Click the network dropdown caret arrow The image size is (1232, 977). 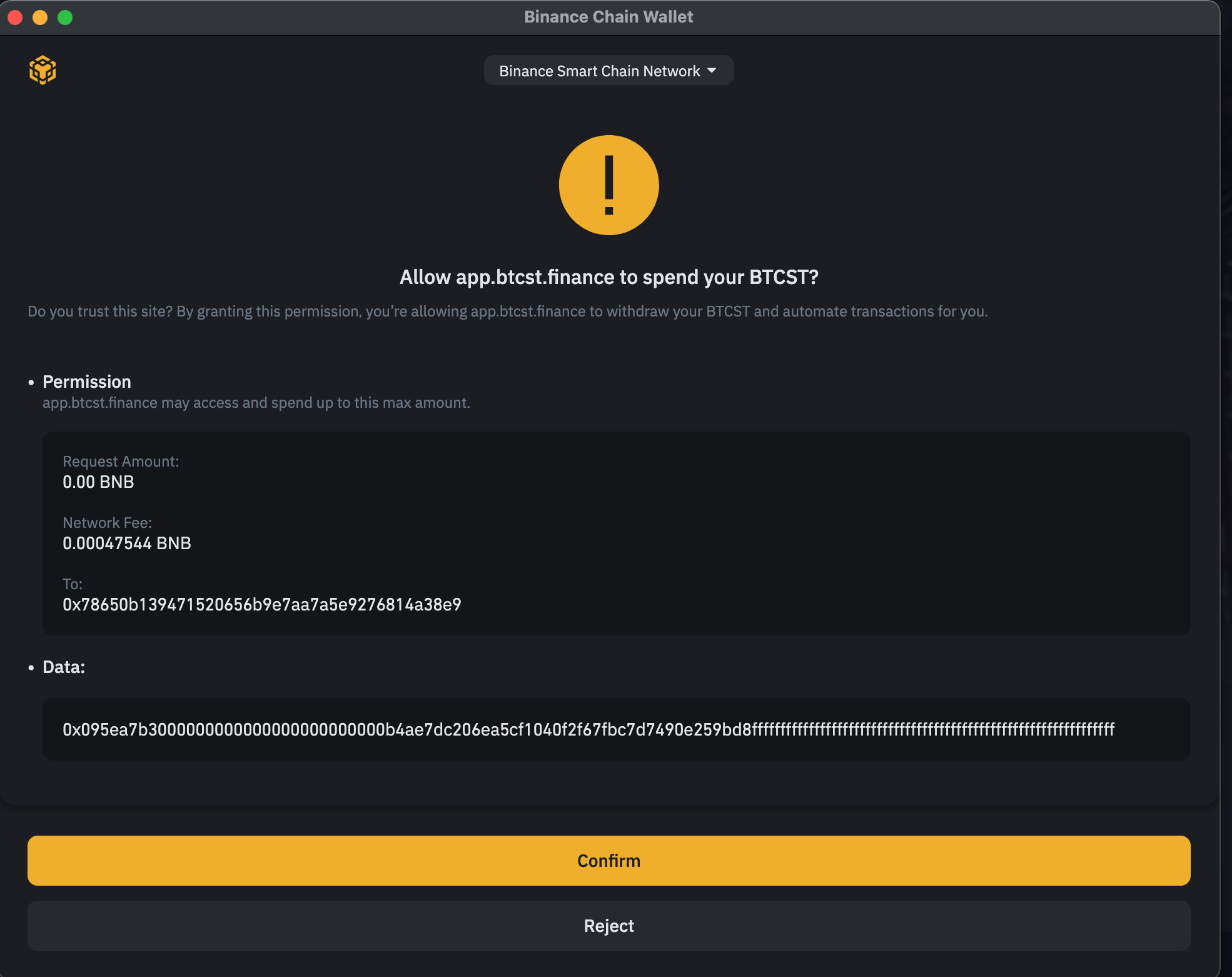pos(712,71)
